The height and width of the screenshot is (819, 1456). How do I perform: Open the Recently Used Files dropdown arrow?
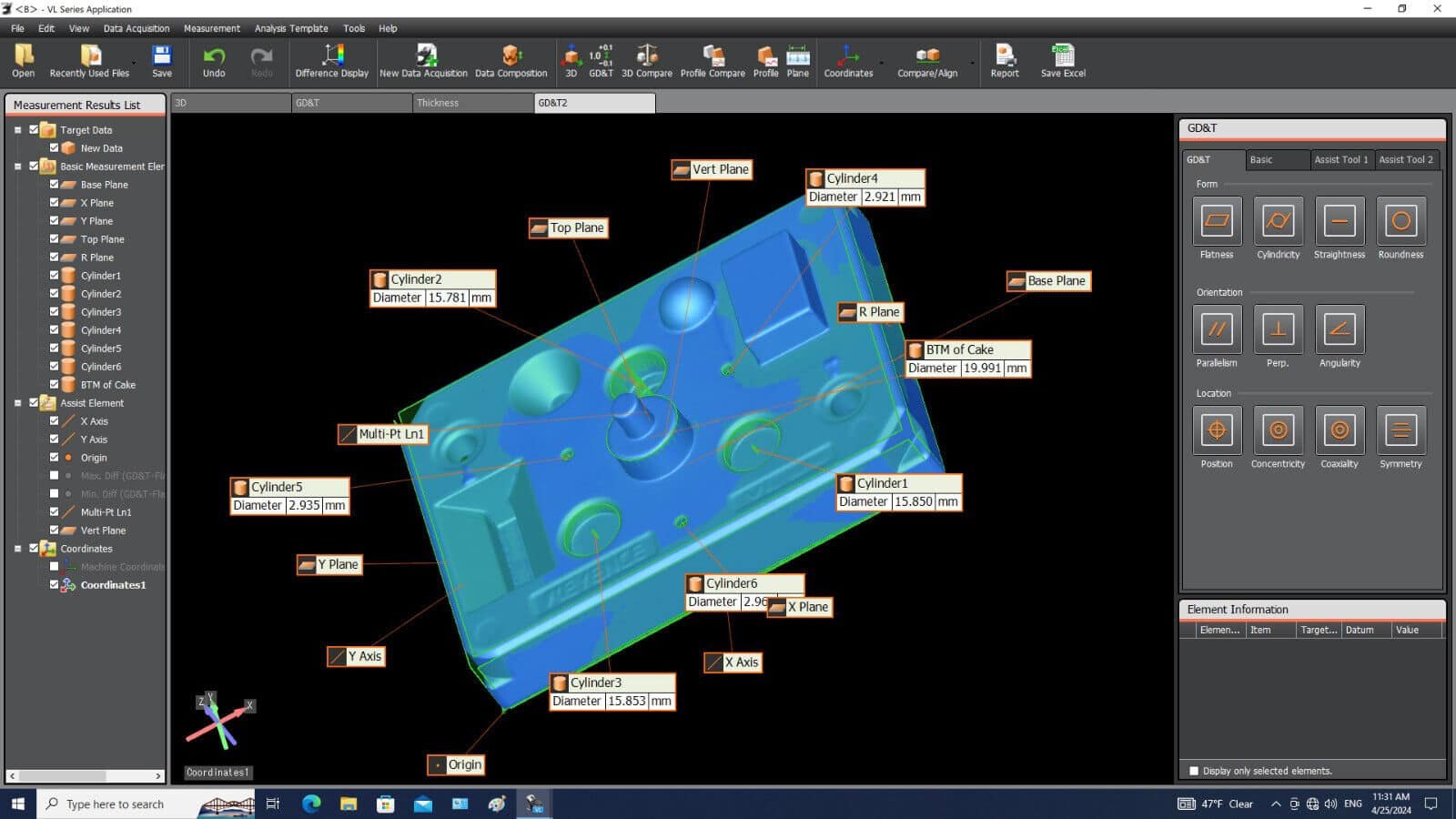point(135,64)
